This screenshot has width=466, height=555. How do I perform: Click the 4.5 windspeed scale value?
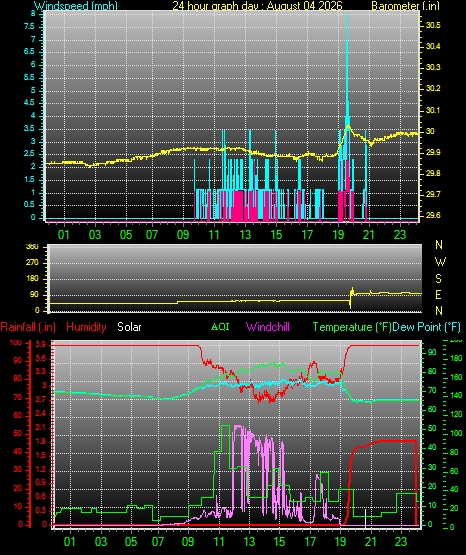point(30,103)
